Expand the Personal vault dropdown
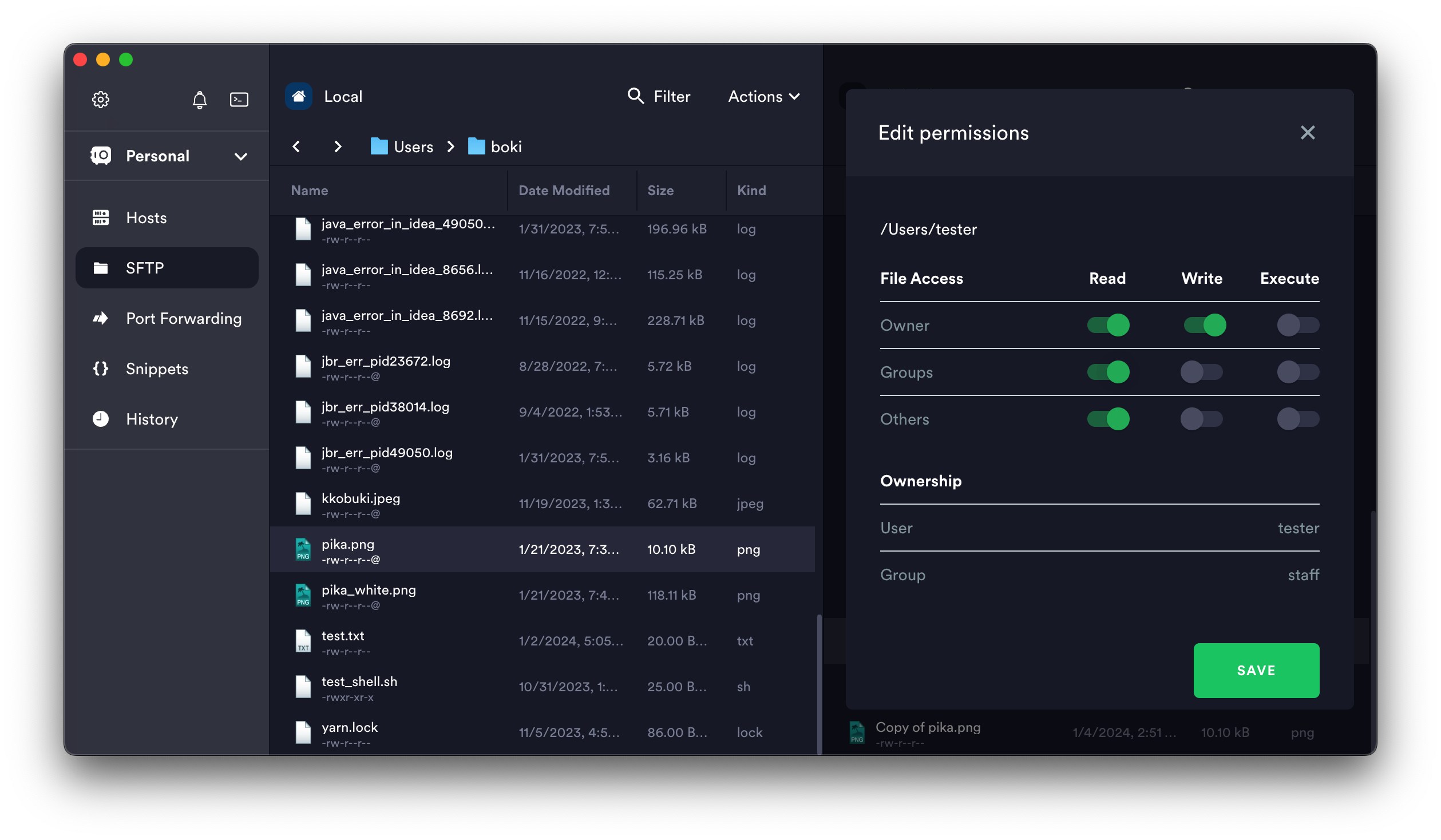Viewport: 1441px width, 840px height. pos(241,156)
